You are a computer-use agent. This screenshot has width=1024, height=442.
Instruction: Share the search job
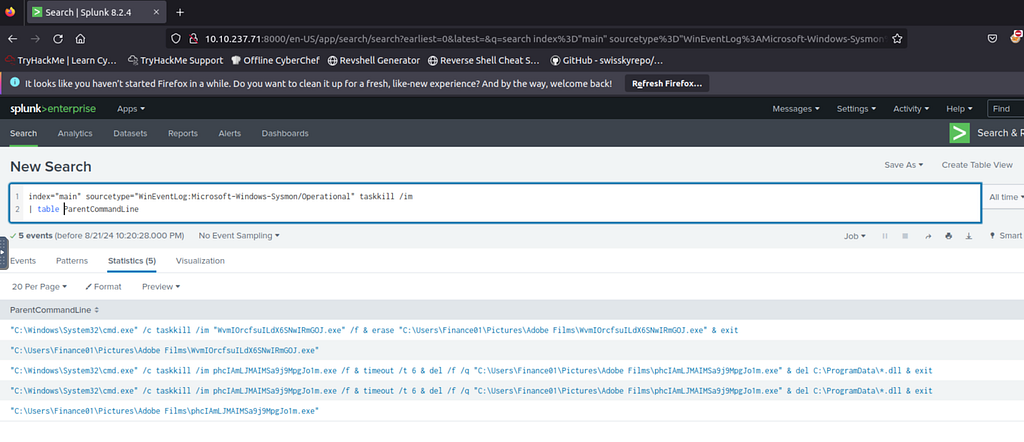927,236
